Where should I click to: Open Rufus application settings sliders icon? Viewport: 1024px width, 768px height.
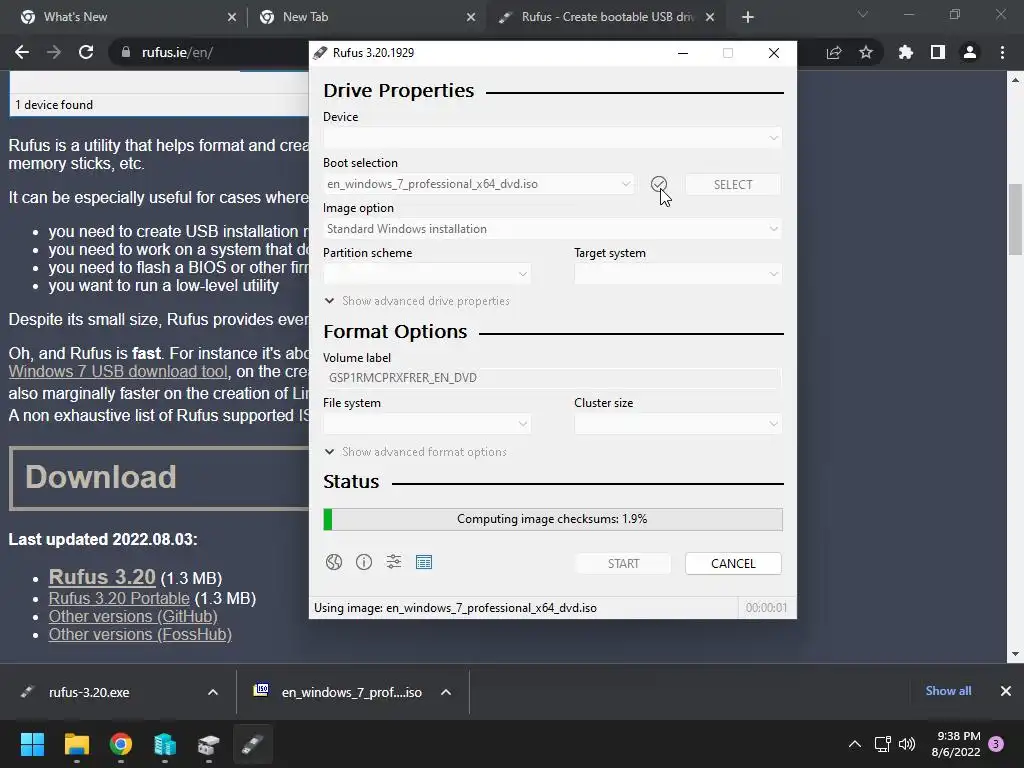[x=394, y=562]
